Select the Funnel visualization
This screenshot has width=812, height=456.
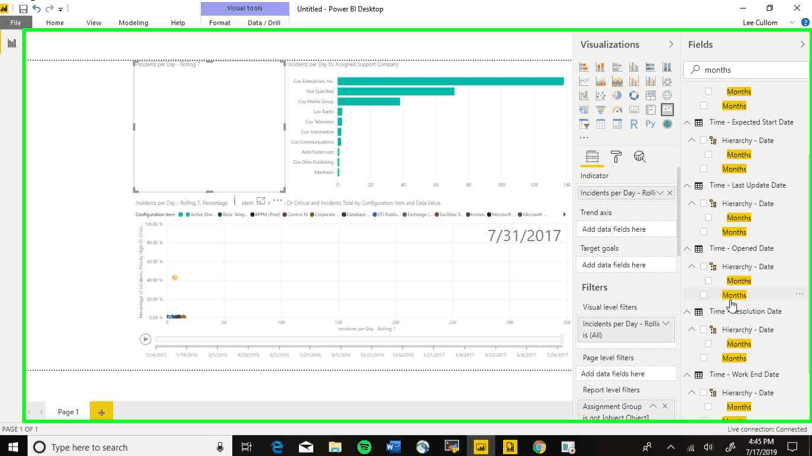click(600, 110)
